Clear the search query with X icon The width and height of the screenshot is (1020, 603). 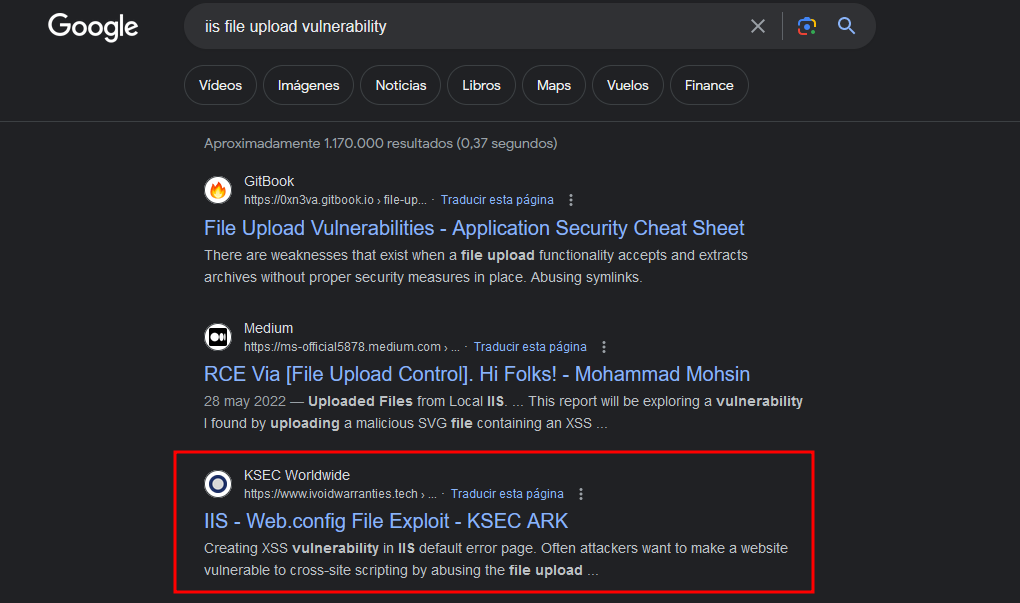pos(758,26)
